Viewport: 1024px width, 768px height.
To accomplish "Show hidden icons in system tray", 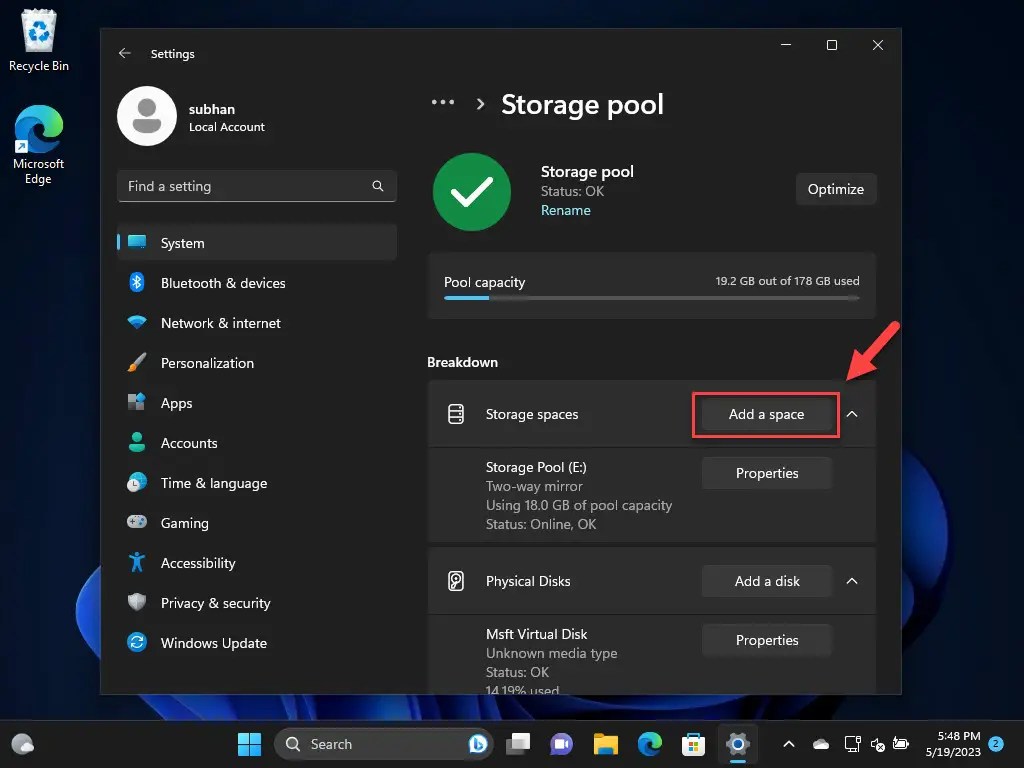I will click(789, 744).
